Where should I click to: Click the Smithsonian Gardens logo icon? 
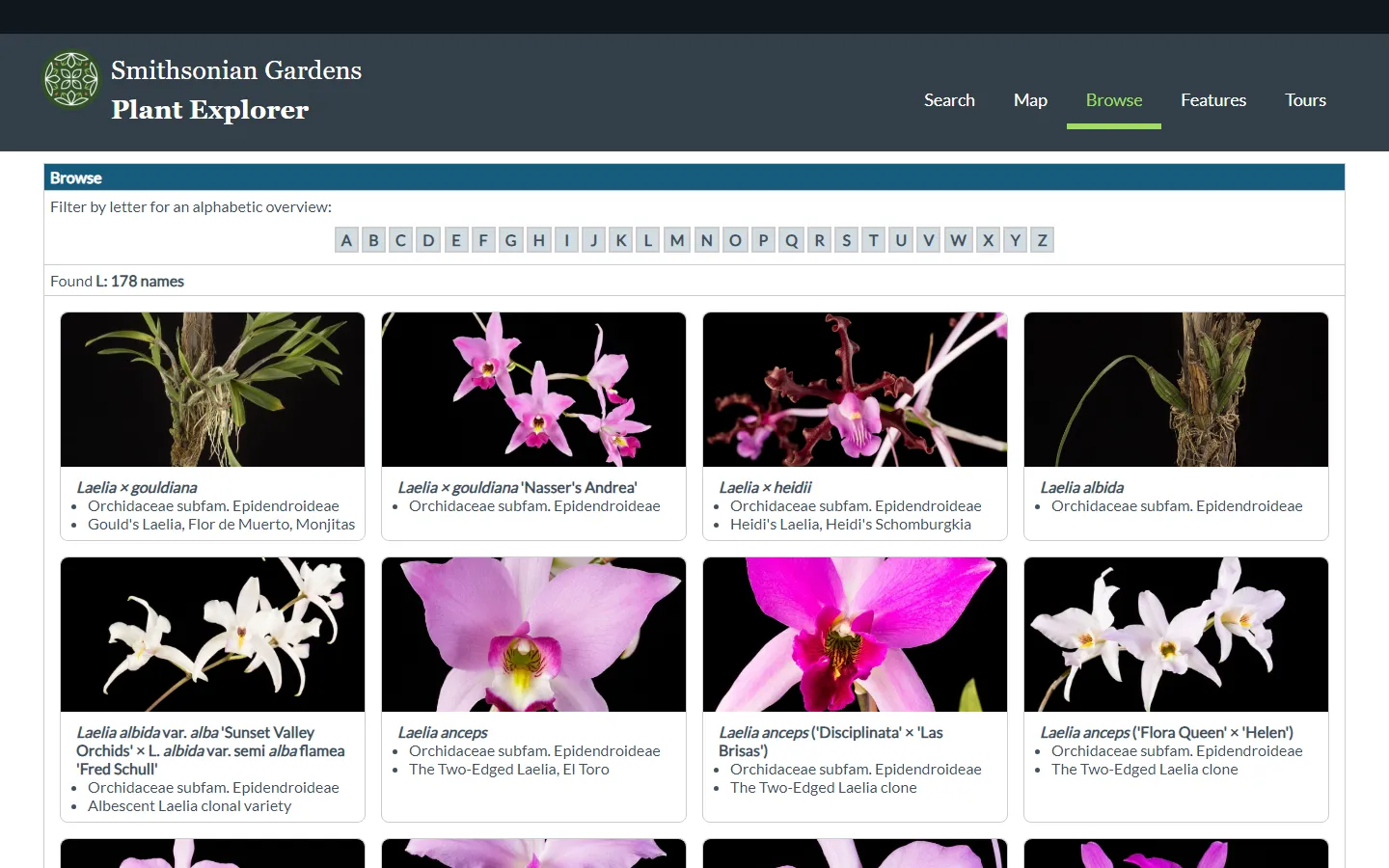(x=71, y=79)
